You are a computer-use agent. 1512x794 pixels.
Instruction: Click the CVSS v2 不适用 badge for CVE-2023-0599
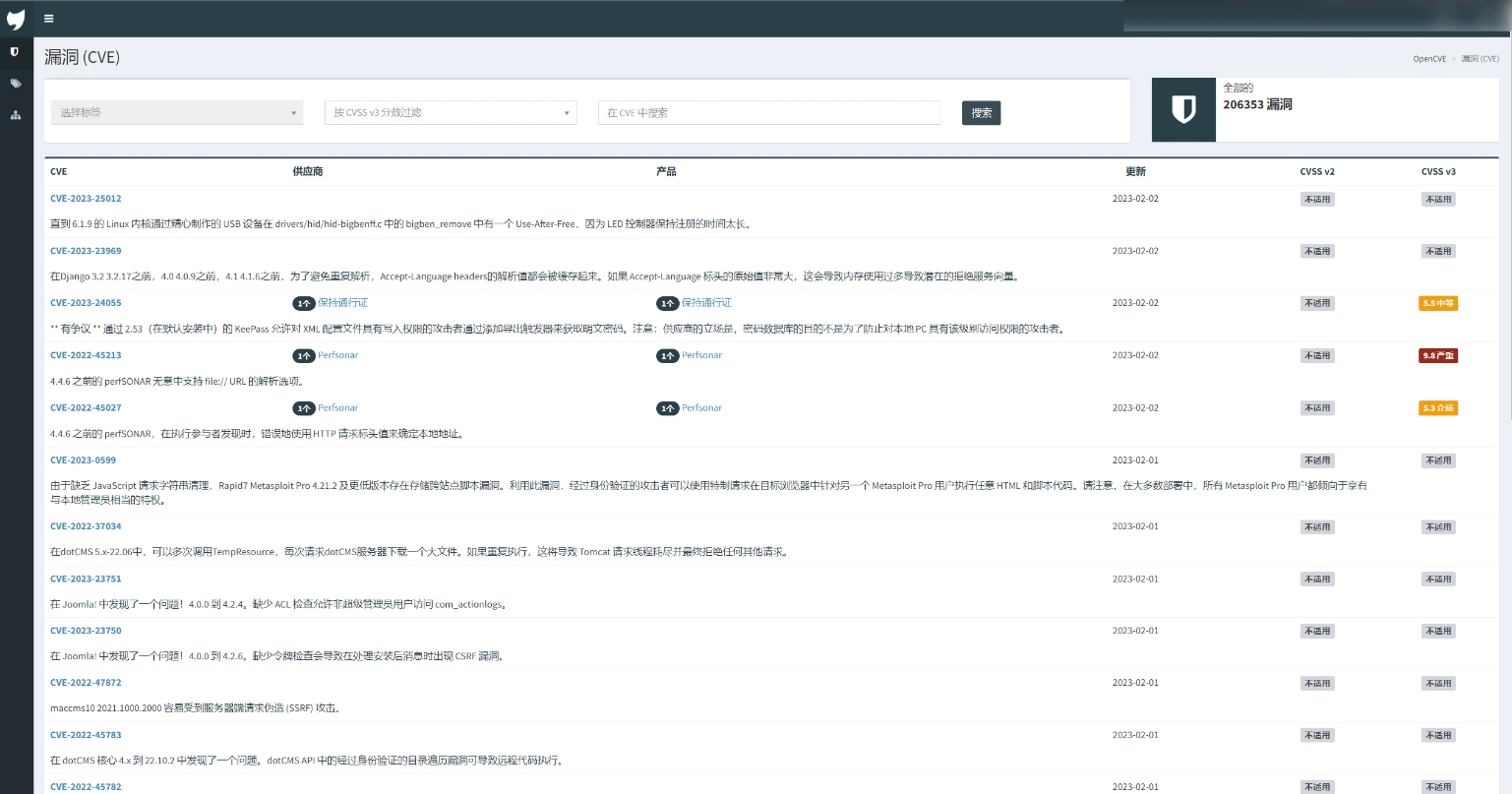pos(1317,460)
